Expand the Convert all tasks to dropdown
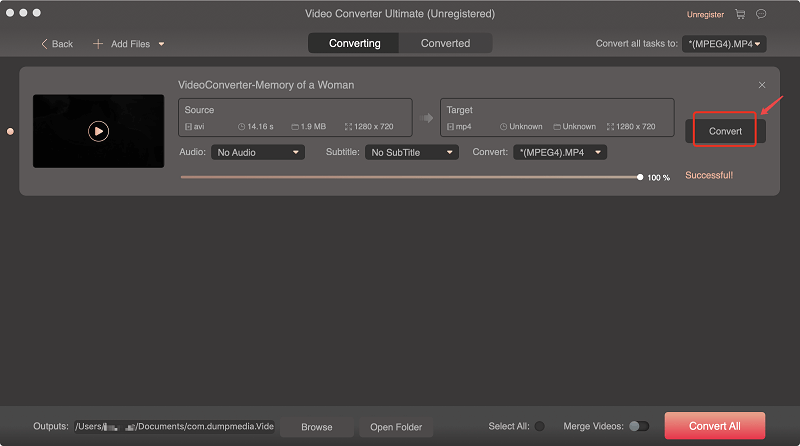Viewport: 800px width, 446px height. tap(724, 44)
